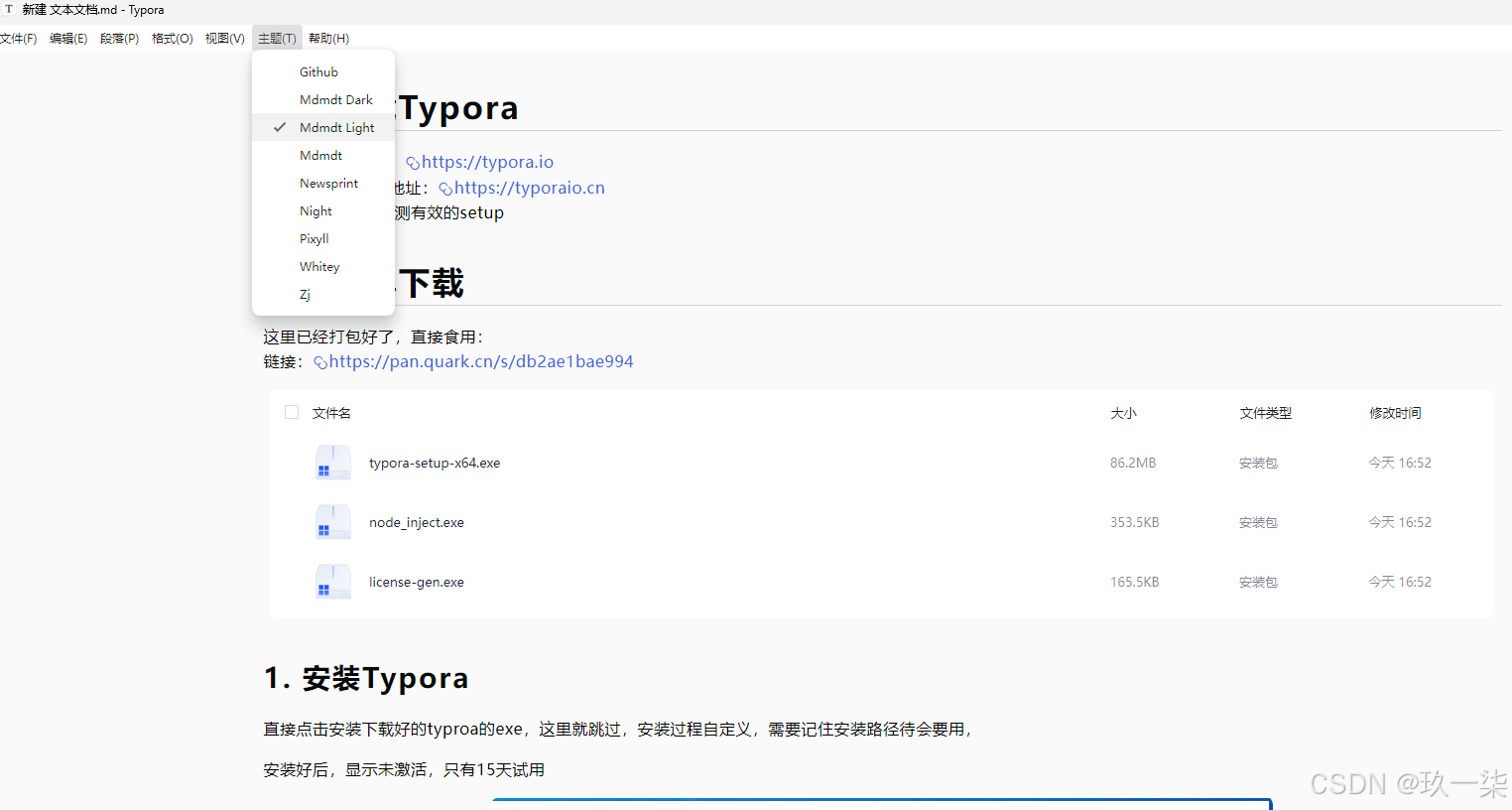Select the Zj theme

(x=323, y=295)
